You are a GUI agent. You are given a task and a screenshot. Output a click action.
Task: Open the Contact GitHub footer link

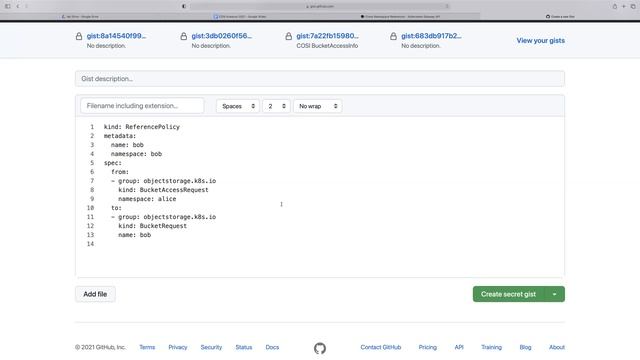click(x=381, y=347)
